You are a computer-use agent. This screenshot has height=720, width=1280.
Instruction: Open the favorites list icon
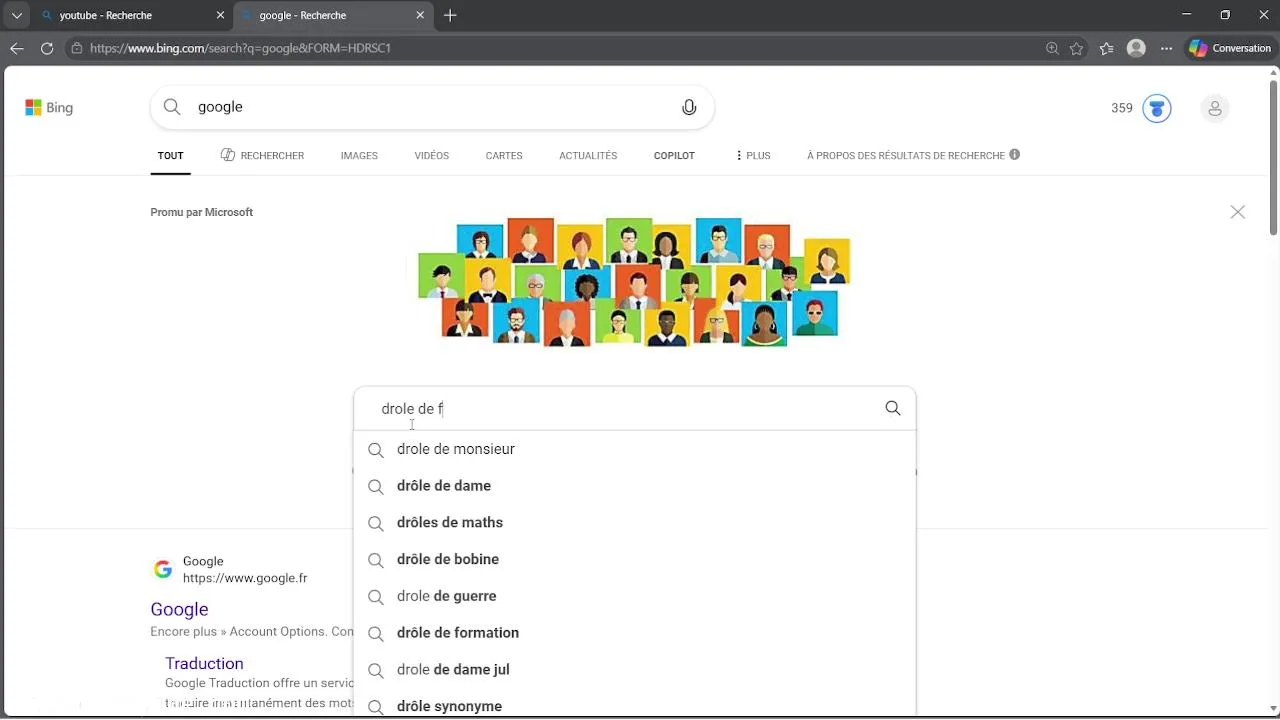click(x=1106, y=48)
